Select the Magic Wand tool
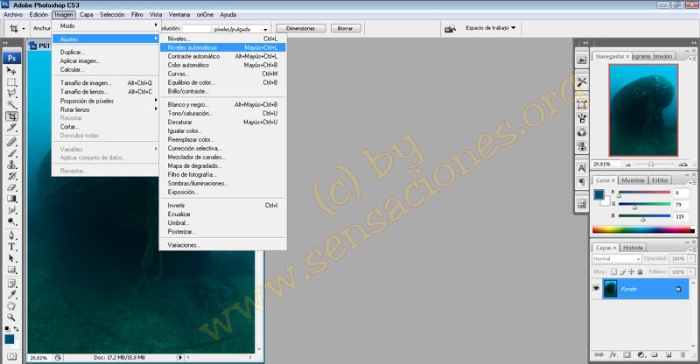 12,105
